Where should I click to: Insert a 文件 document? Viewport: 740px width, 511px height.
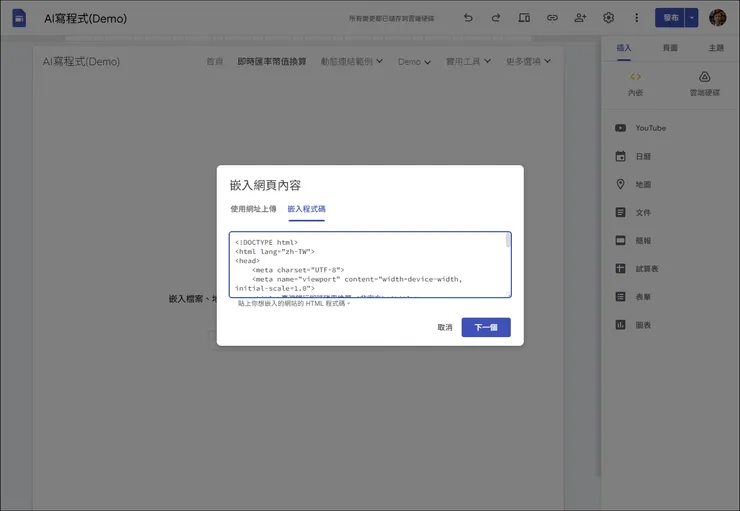633,212
